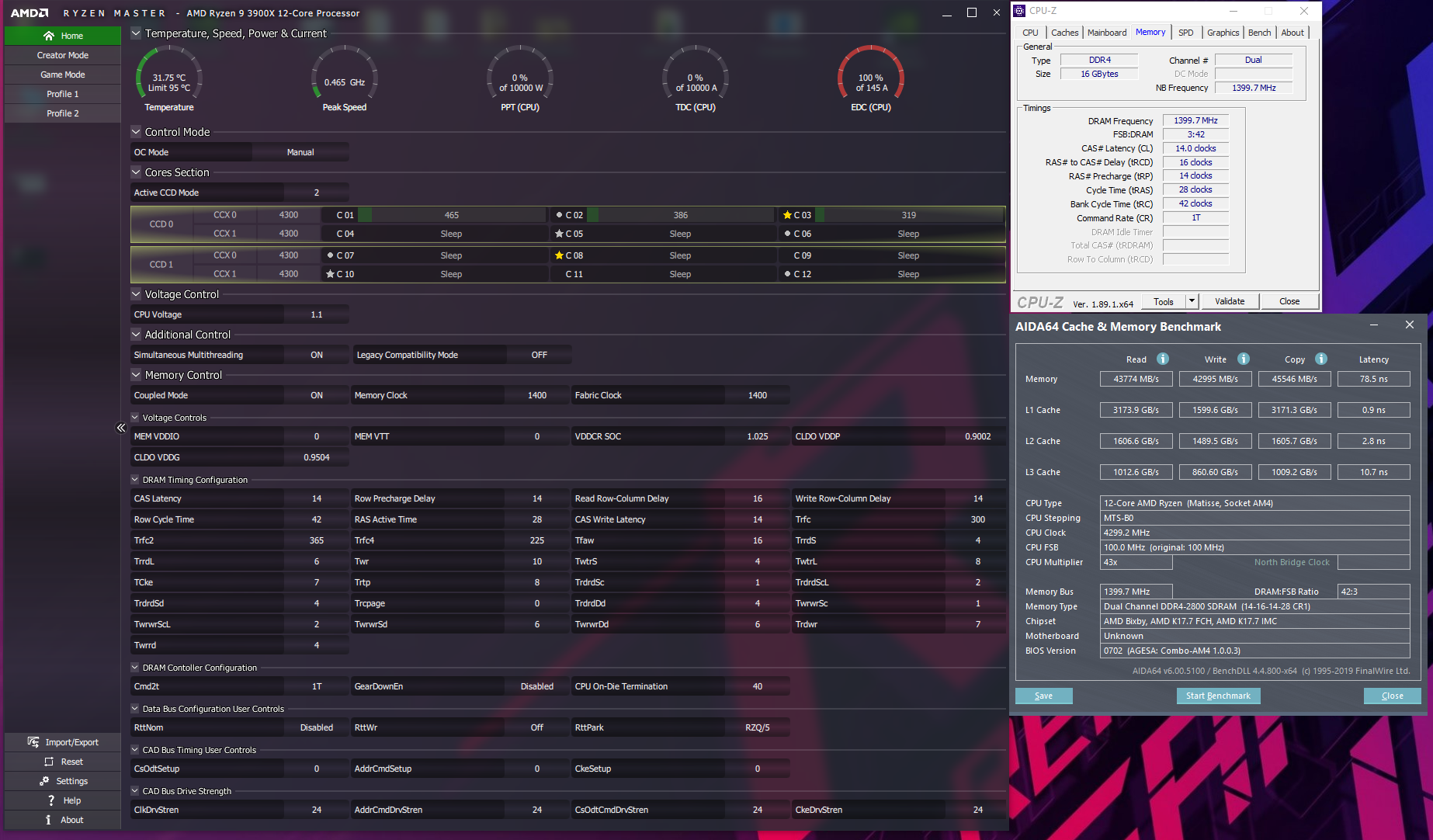Open Import/Export via its sidebar icon

pyautogui.click(x=33, y=742)
